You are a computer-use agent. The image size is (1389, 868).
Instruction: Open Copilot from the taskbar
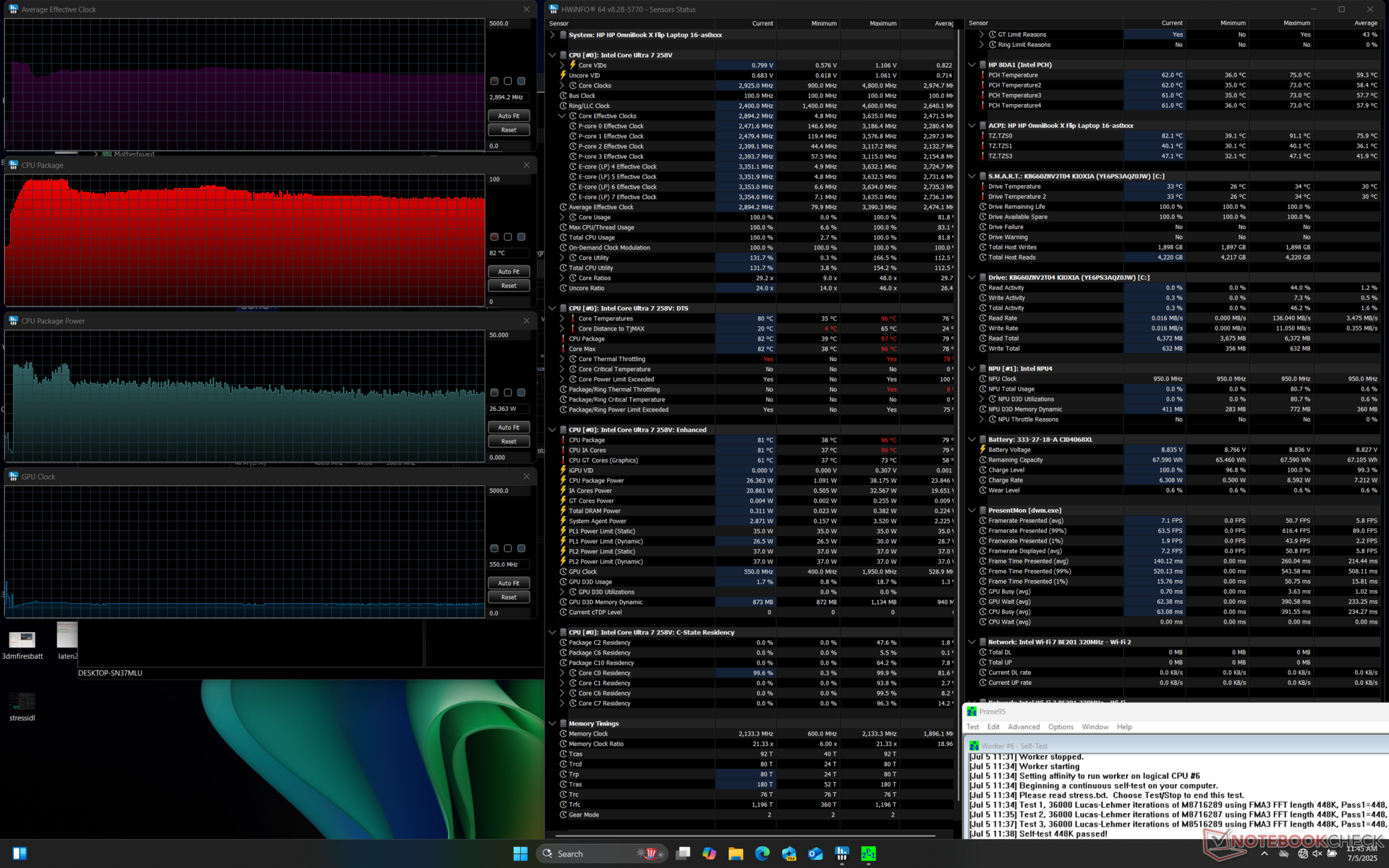tap(709, 854)
